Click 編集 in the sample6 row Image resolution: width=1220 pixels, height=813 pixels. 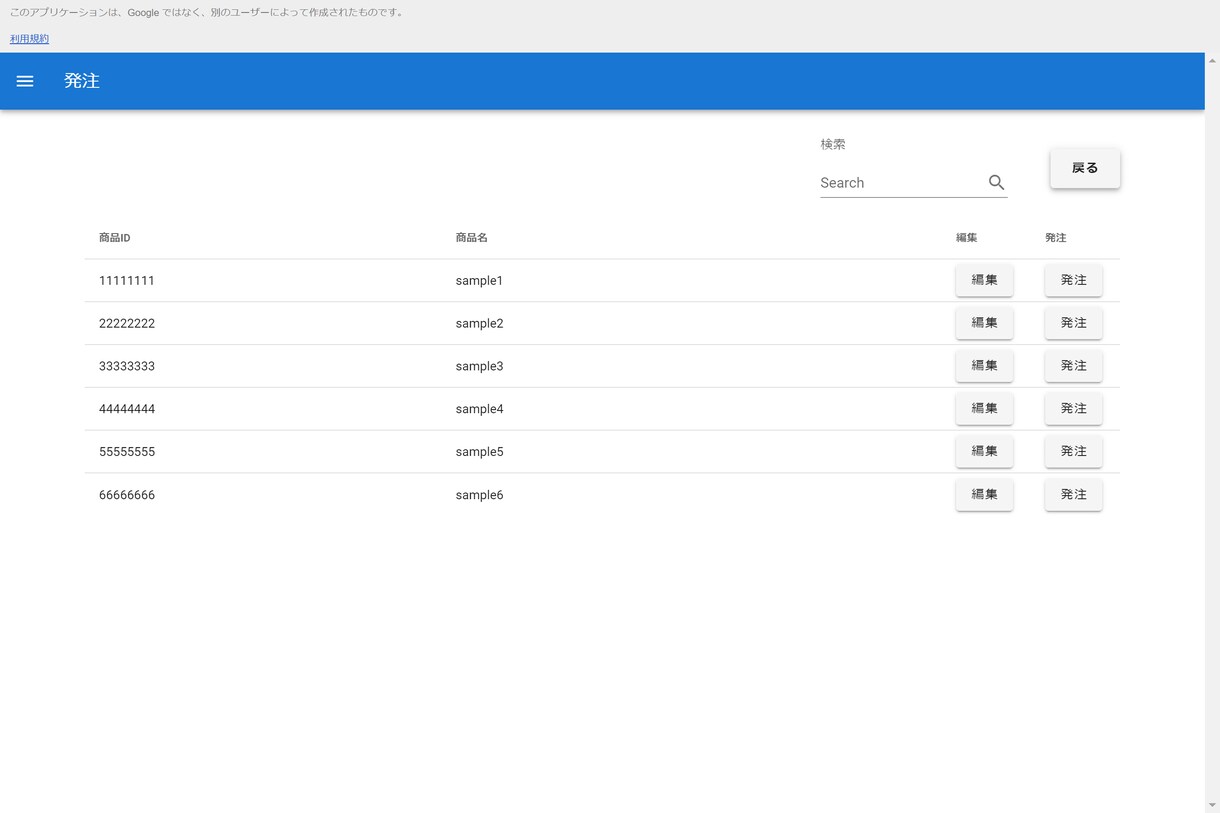click(x=984, y=495)
